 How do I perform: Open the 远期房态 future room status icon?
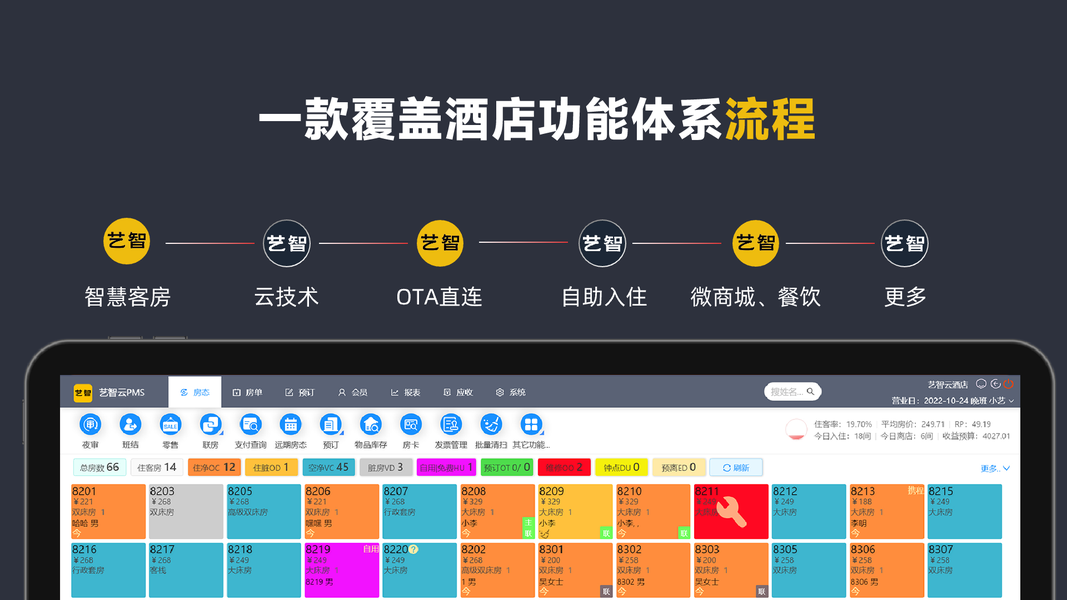click(x=291, y=424)
